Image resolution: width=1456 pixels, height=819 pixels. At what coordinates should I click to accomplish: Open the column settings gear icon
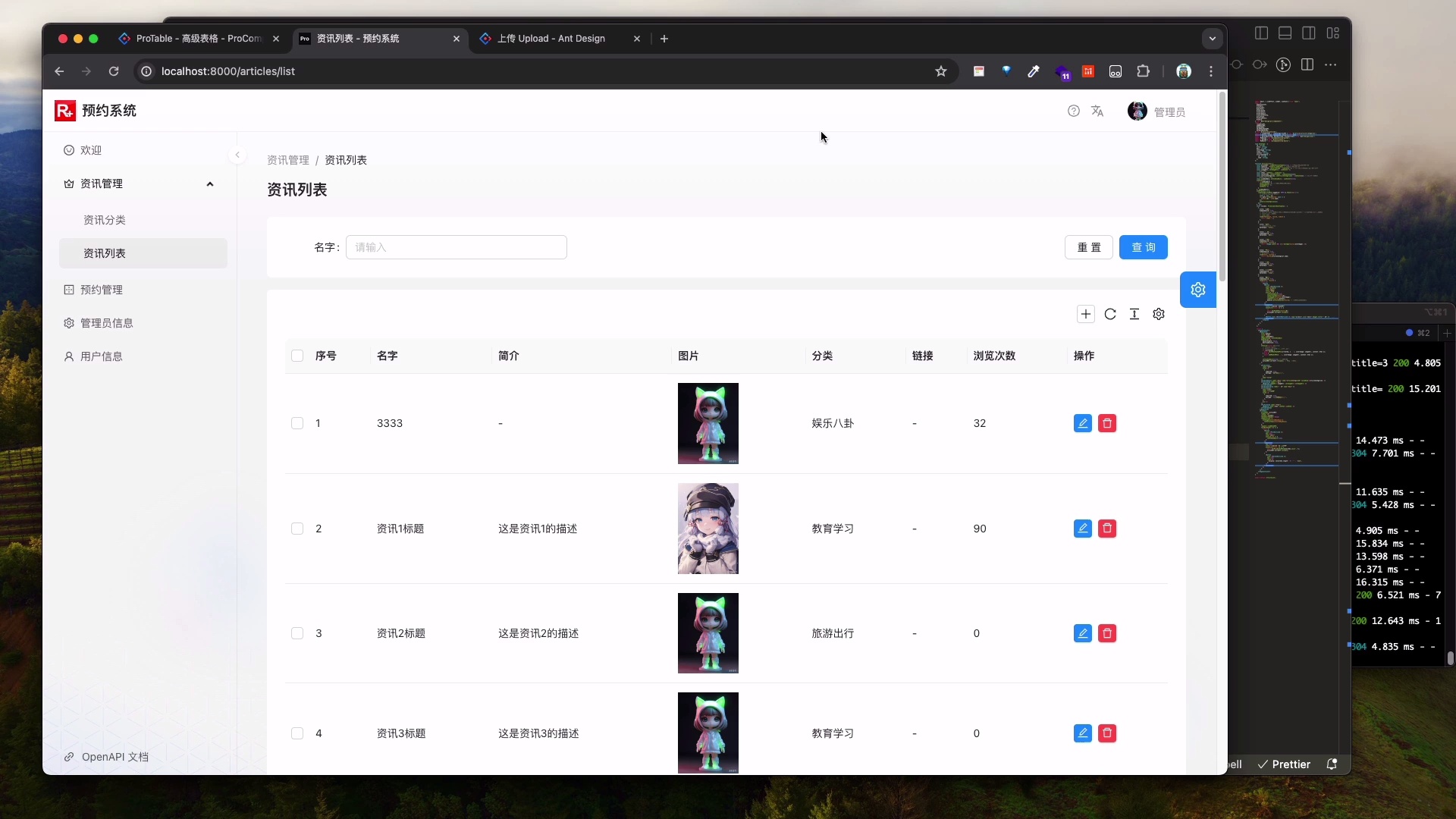[1159, 314]
